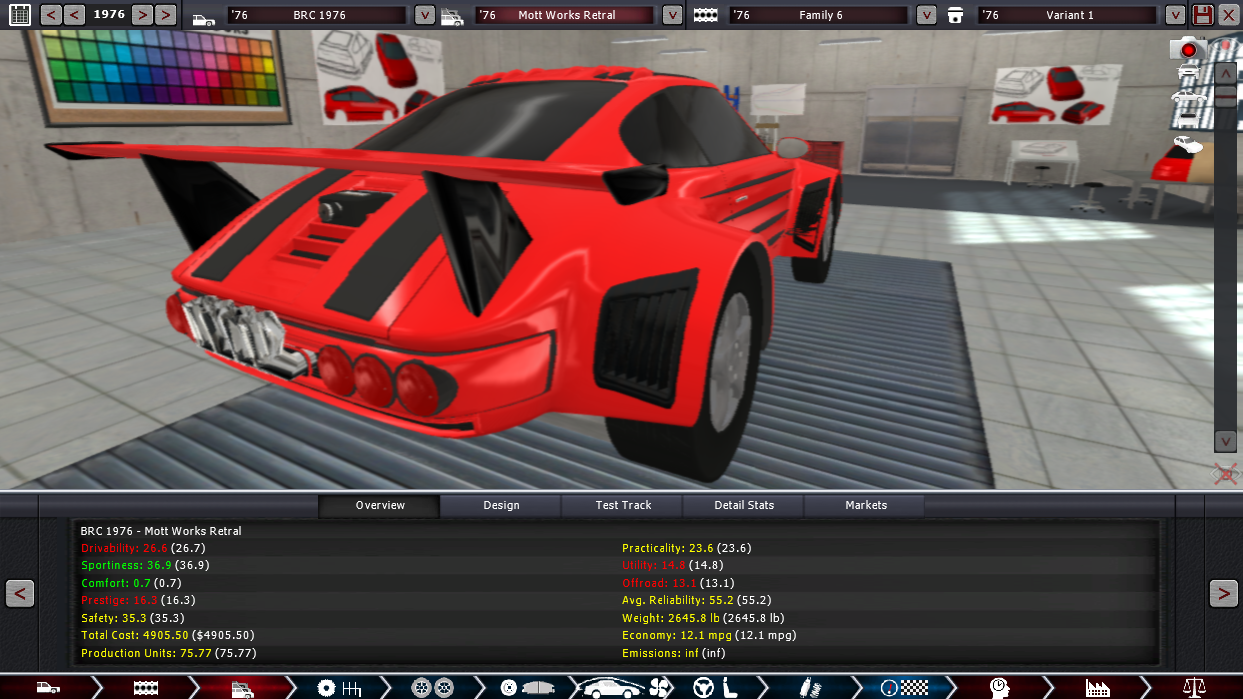
Task: Switch to side camera view icon
Action: (1189, 97)
